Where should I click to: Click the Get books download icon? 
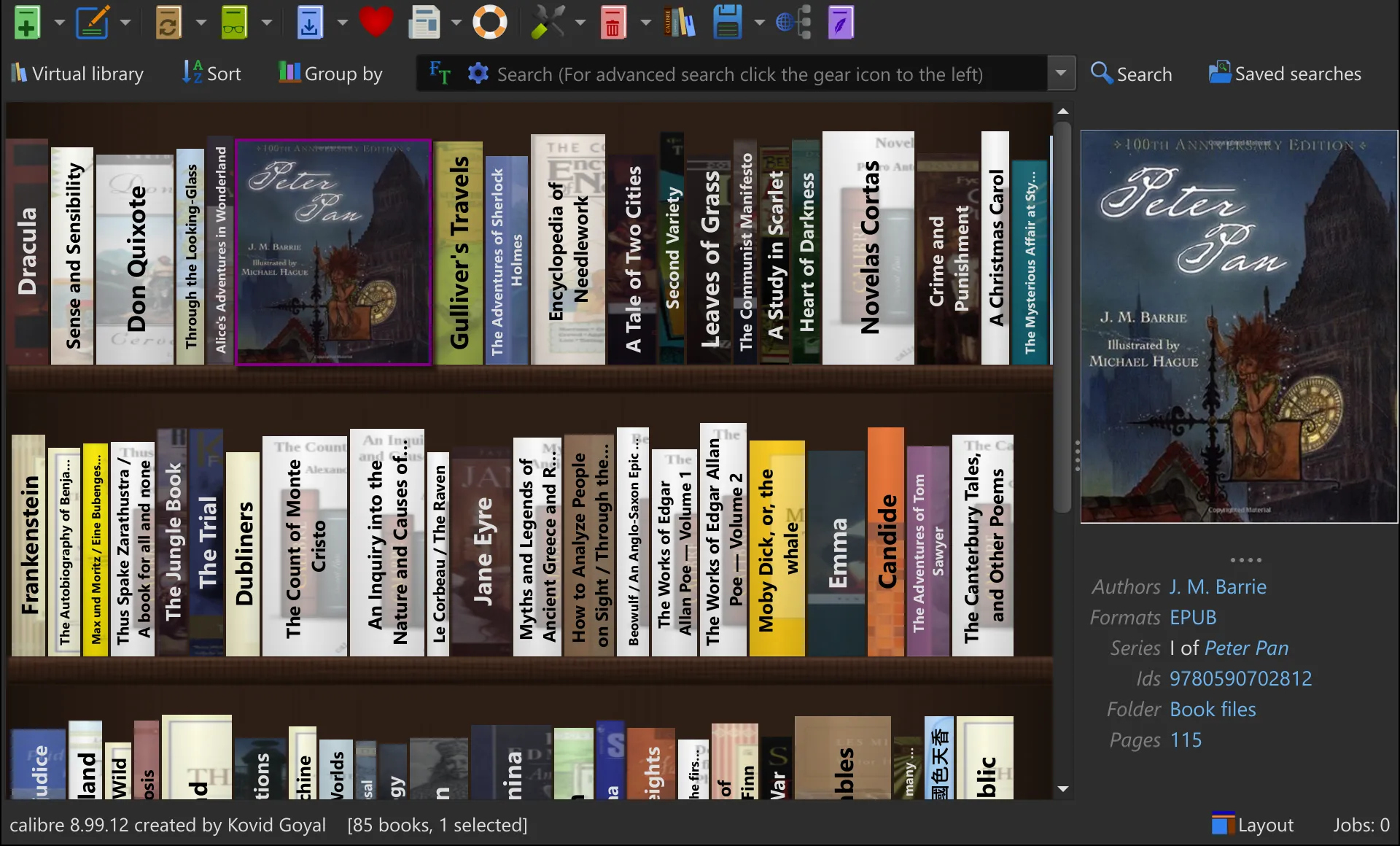coord(309,22)
